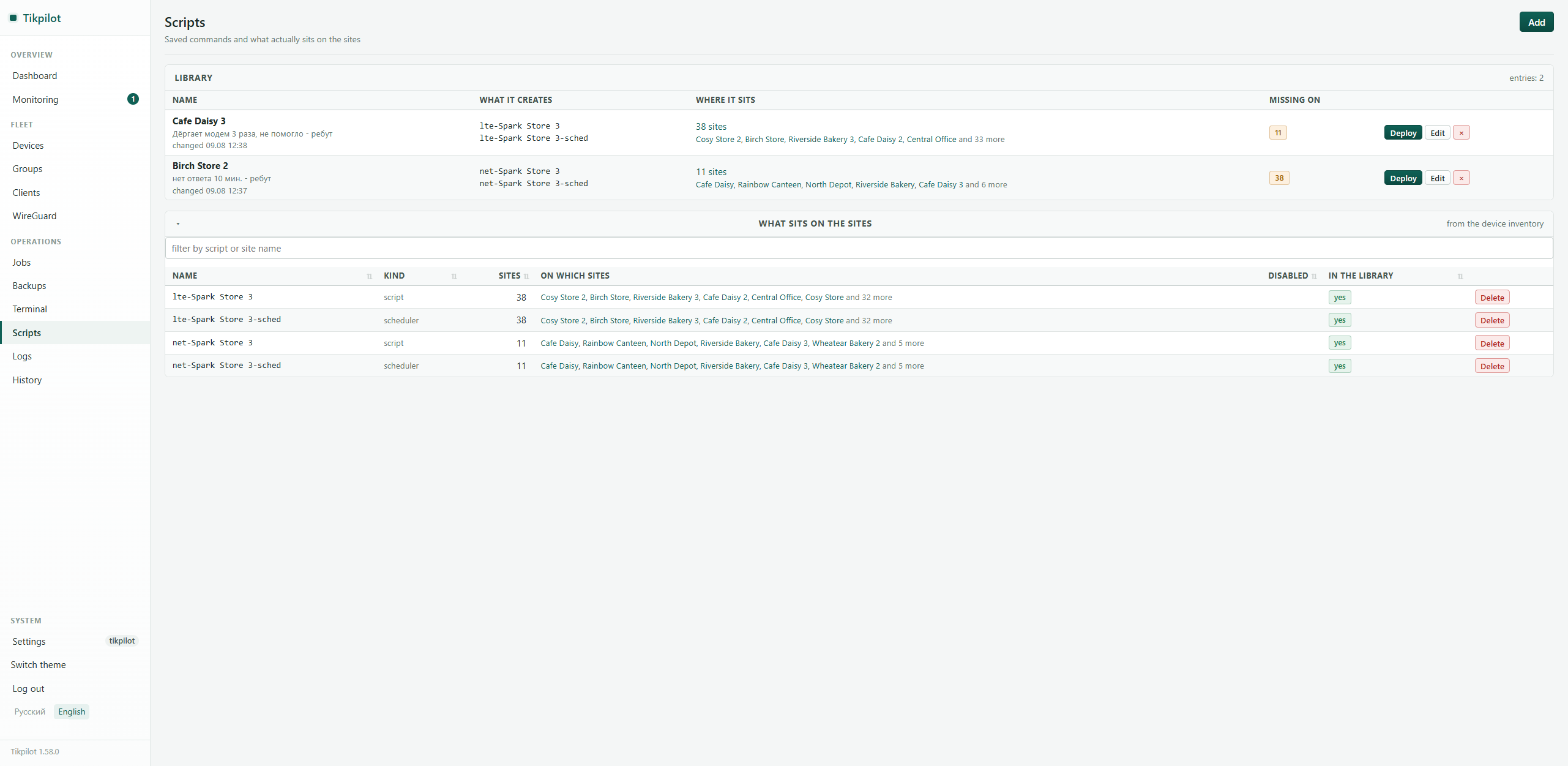Image resolution: width=1568 pixels, height=766 pixels.
Task: Open the 11 sites link for Birch Store 2
Action: [x=711, y=172]
